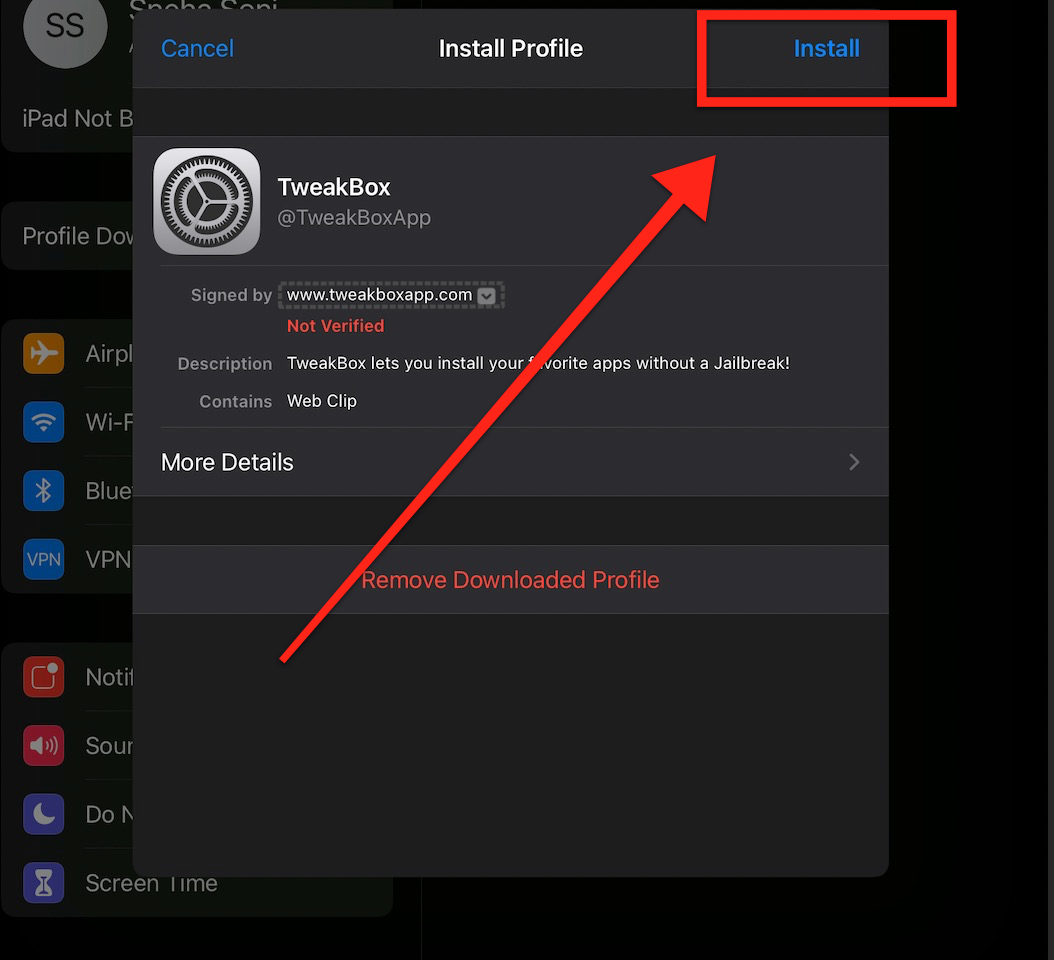Click the More Details chevron arrow

pyautogui.click(x=854, y=463)
